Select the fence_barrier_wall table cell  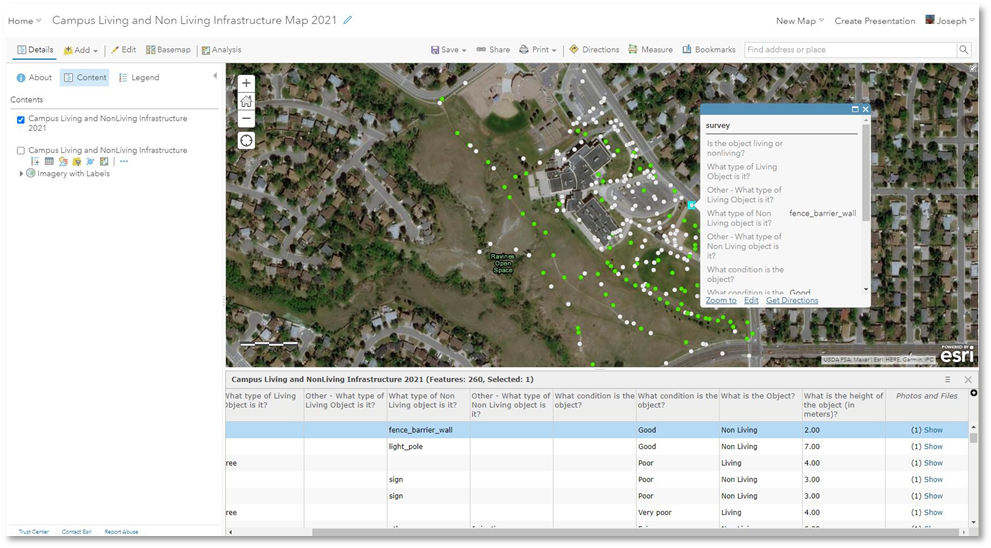tap(428, 430)
